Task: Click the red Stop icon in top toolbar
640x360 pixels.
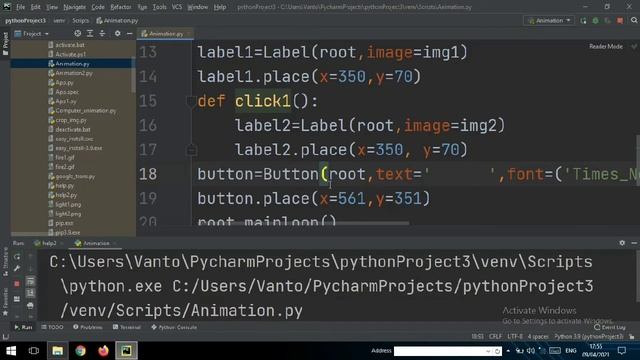Action: click(620, 20)
